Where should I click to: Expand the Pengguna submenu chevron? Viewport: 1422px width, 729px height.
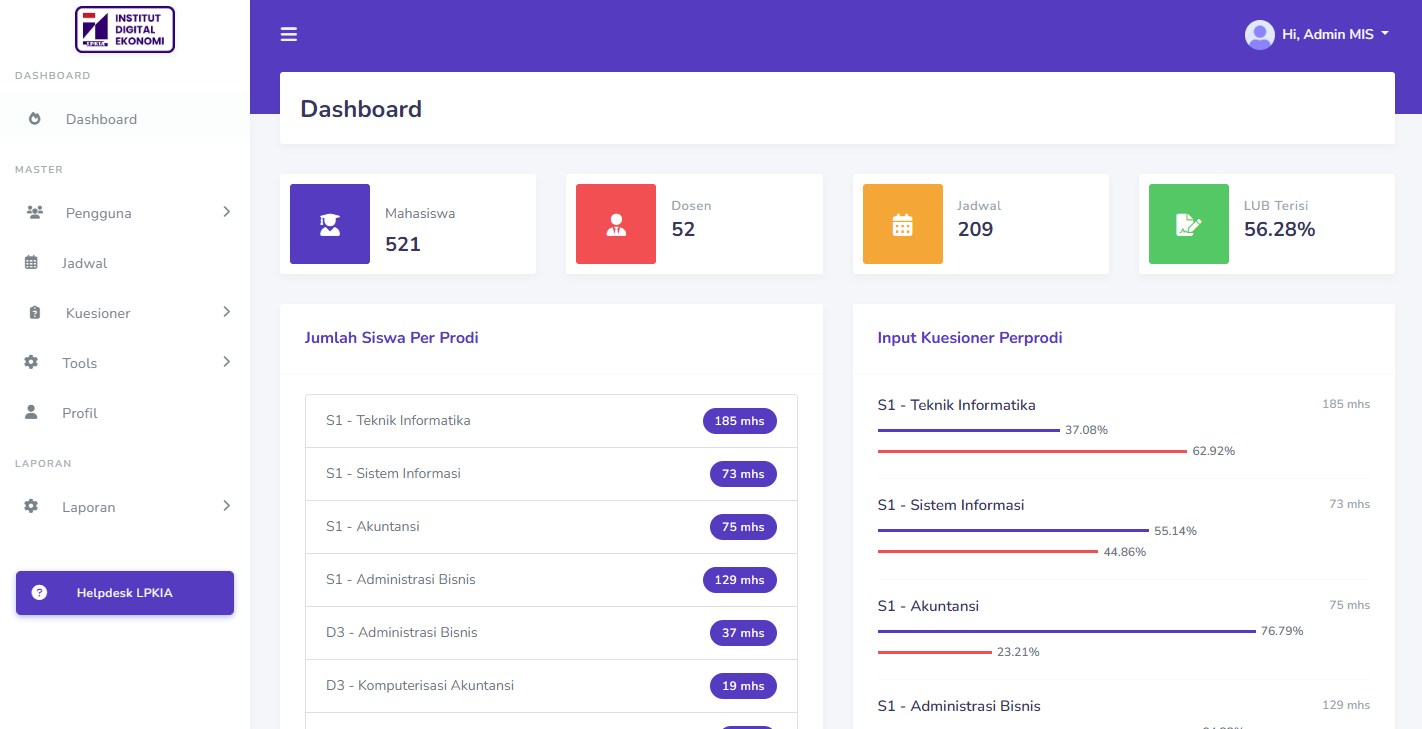click(226, 212)
